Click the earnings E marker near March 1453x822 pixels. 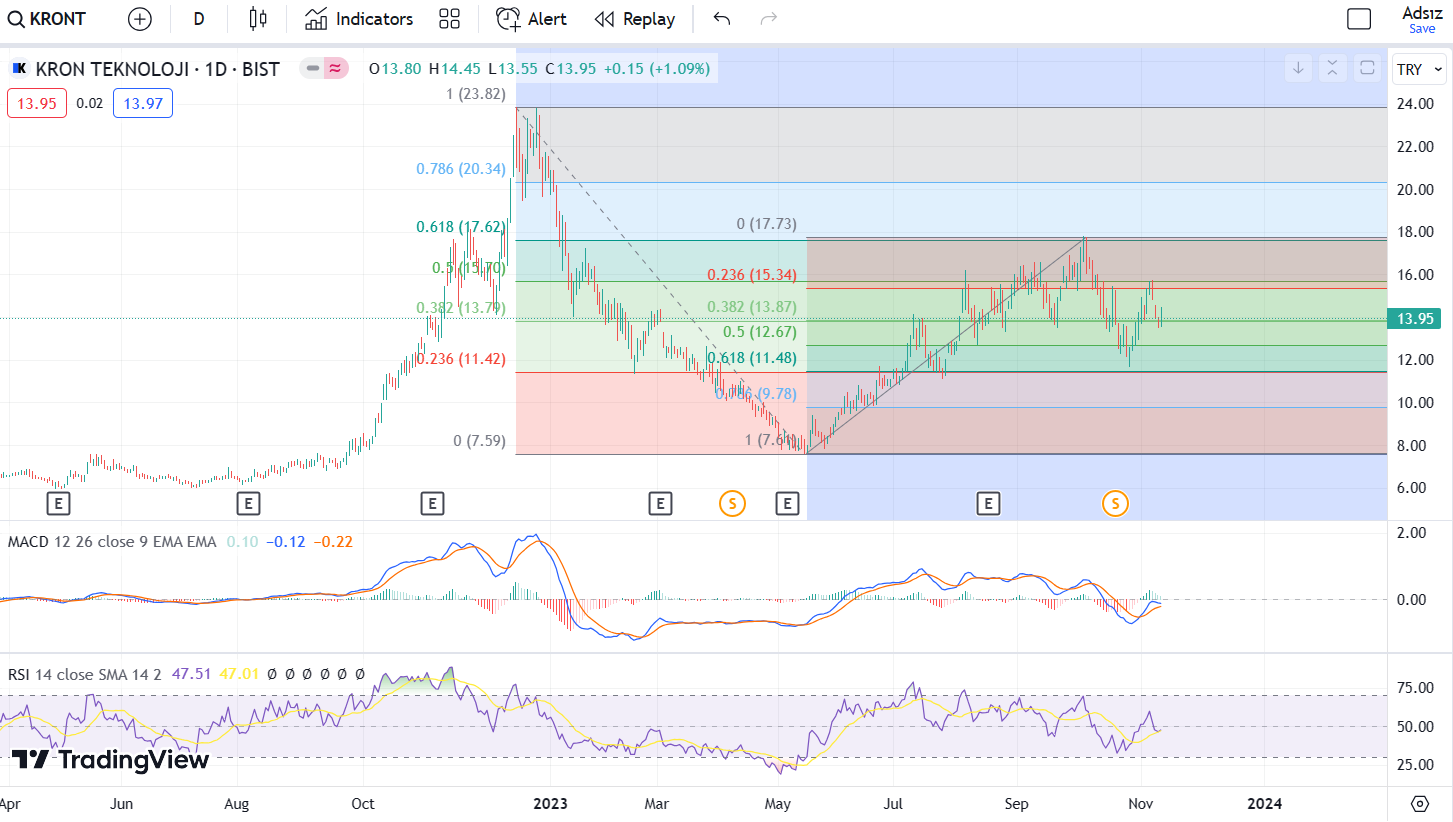[660, 503]
